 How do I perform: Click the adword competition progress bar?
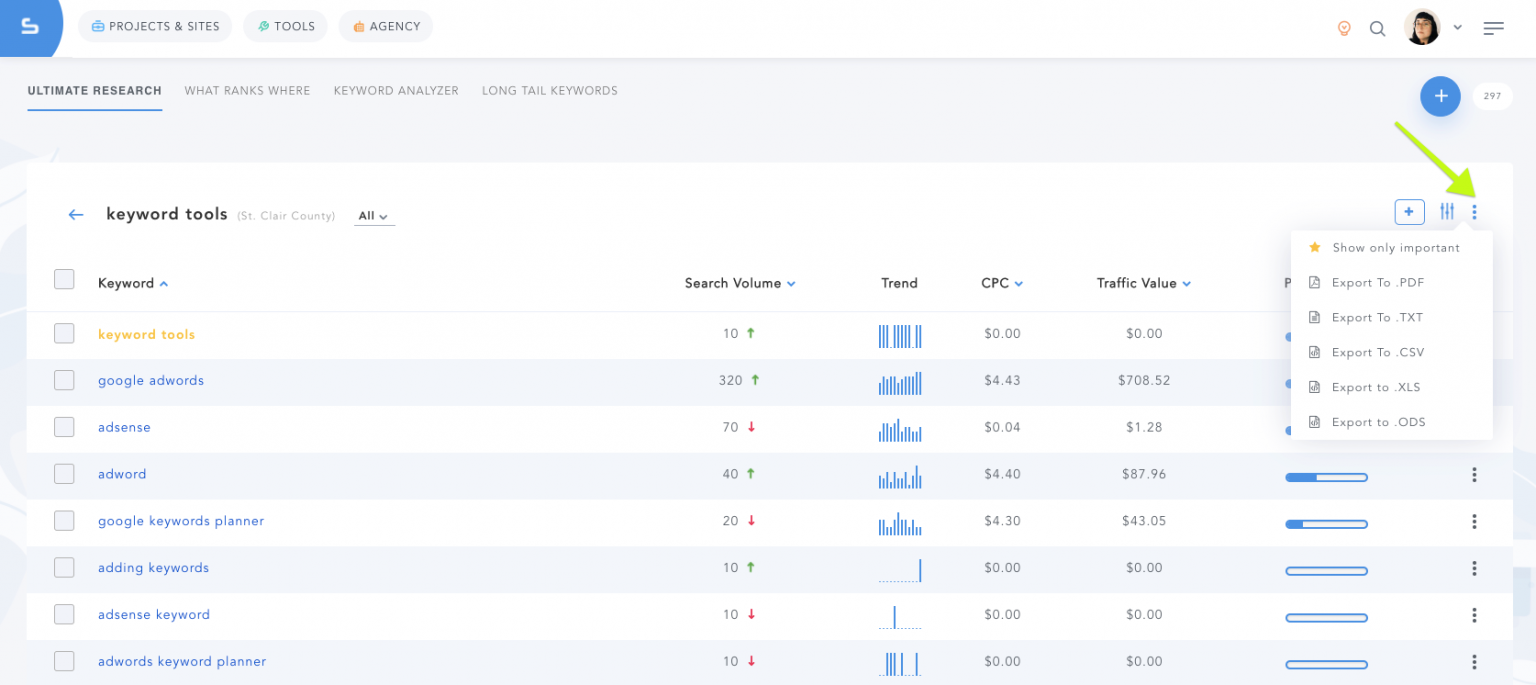(1326, 478)
